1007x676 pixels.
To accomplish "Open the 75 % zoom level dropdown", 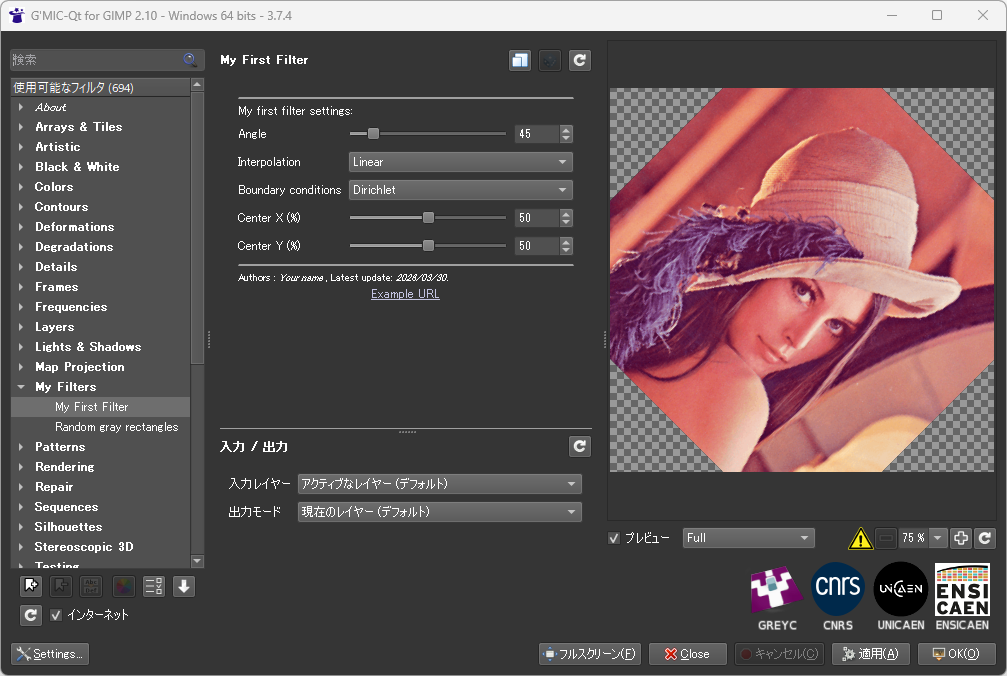I will pos(938,538).
